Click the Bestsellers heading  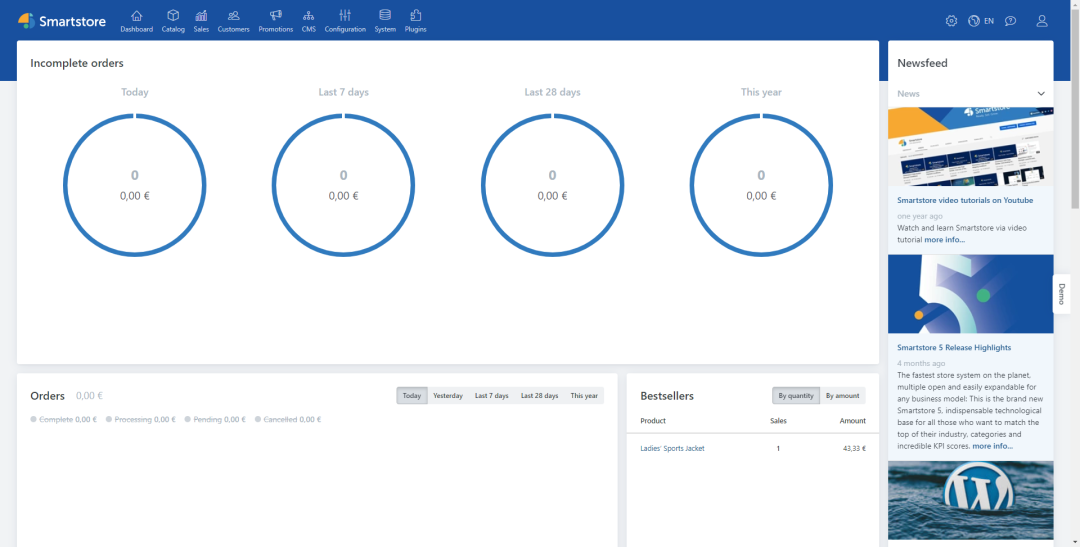[x=667, y=396]
